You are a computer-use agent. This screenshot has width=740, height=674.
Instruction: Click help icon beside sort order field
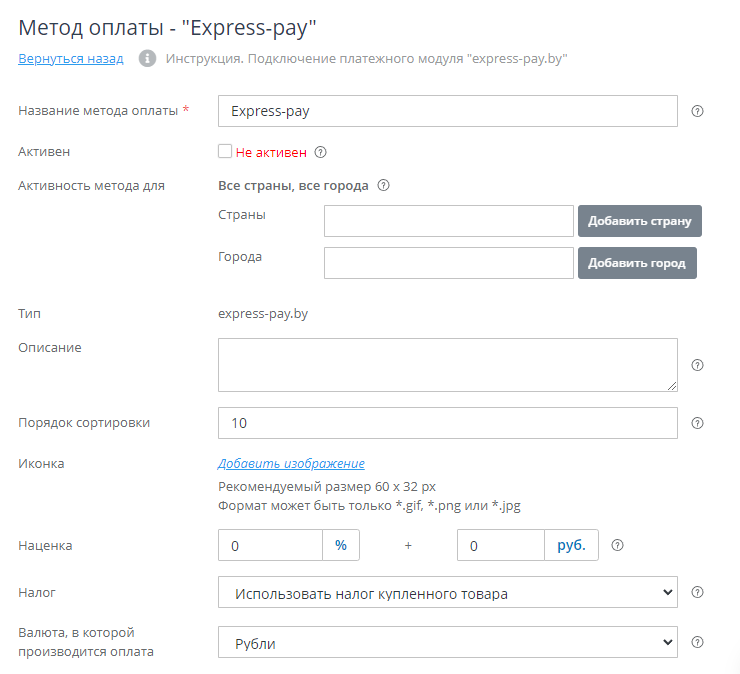tap(698, 423)
